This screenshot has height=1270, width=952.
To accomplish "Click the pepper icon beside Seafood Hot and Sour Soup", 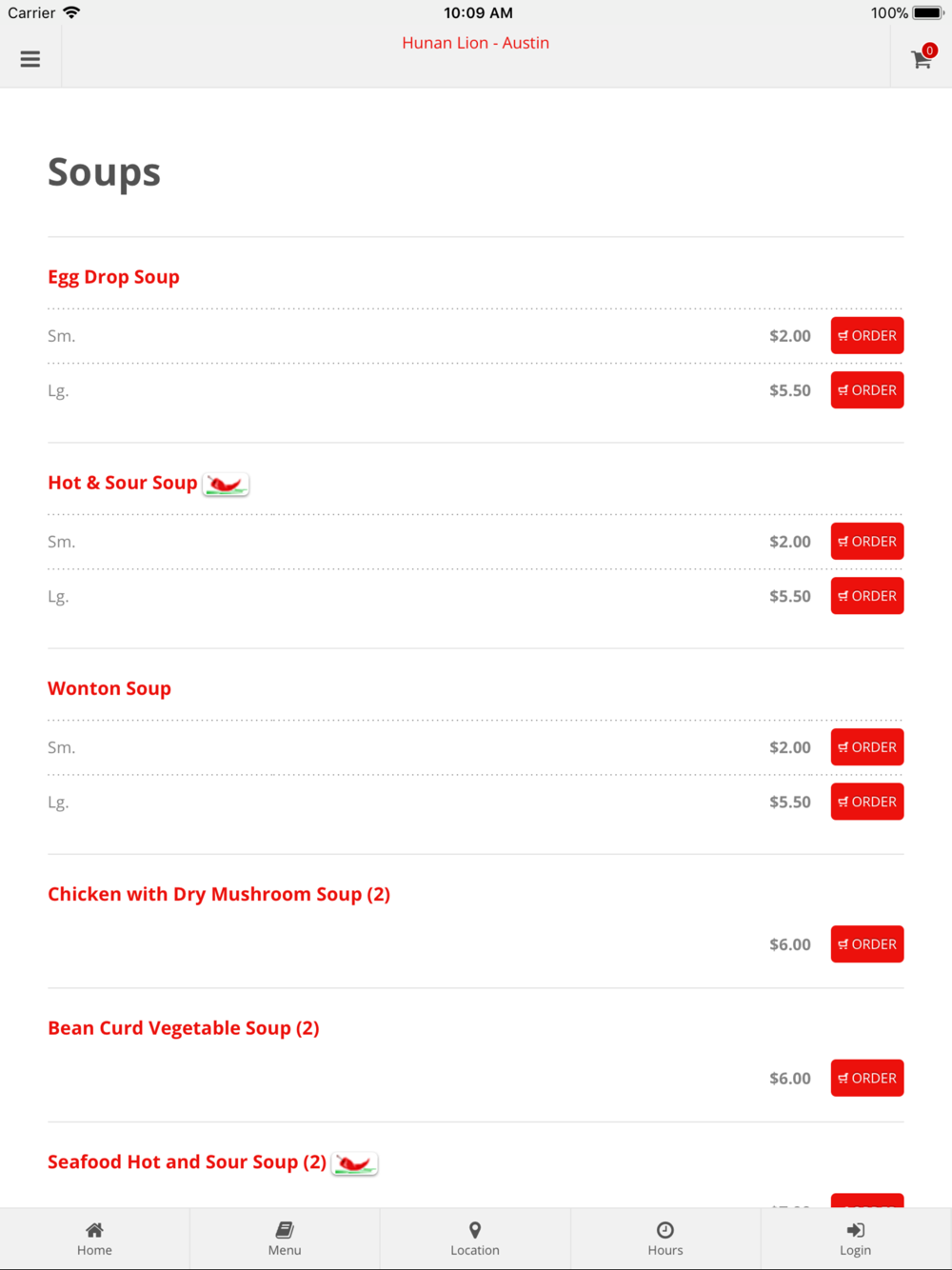I will (355, 1163).
